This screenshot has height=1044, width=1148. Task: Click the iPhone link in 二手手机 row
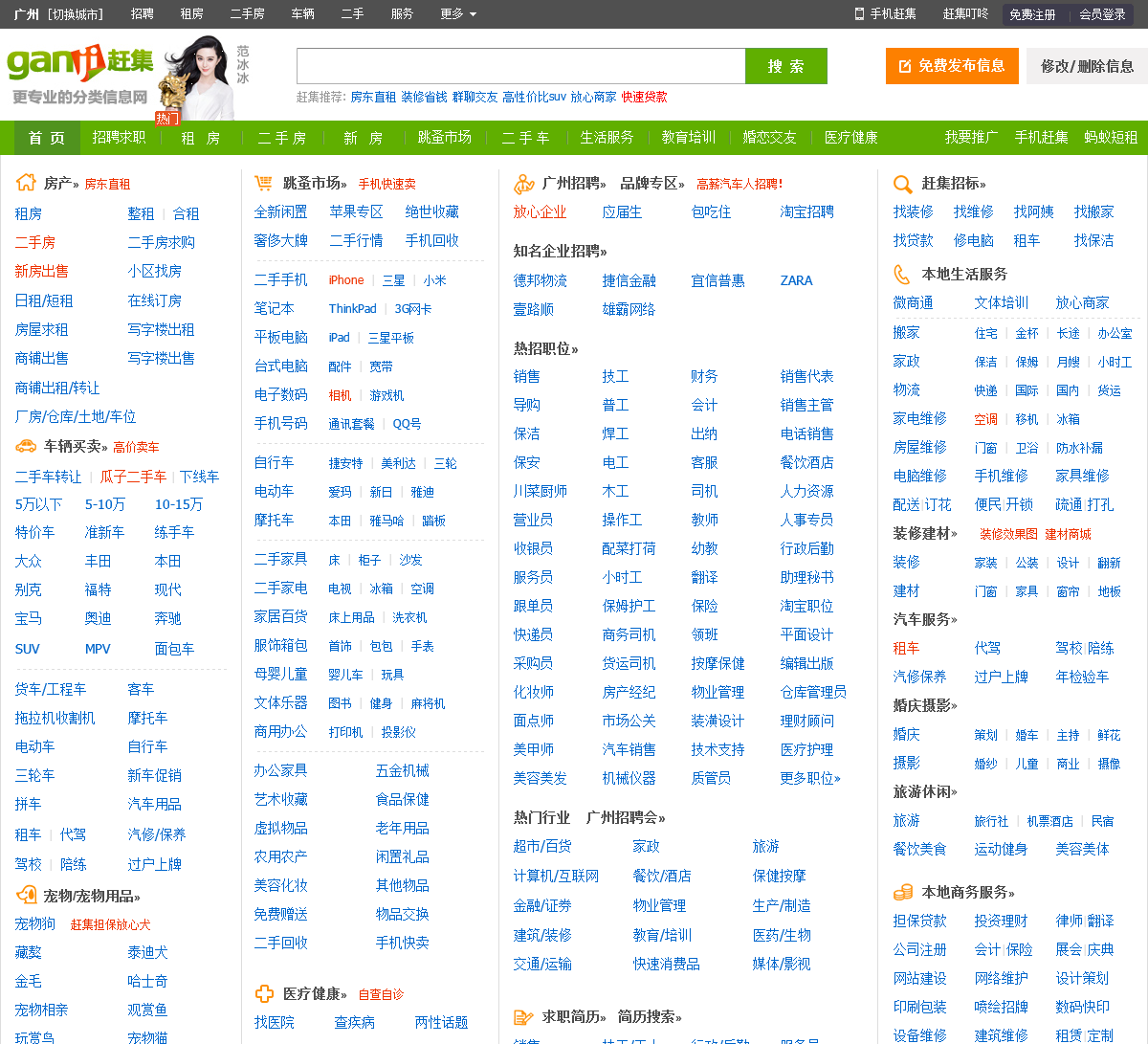click(x=346, y=280)
